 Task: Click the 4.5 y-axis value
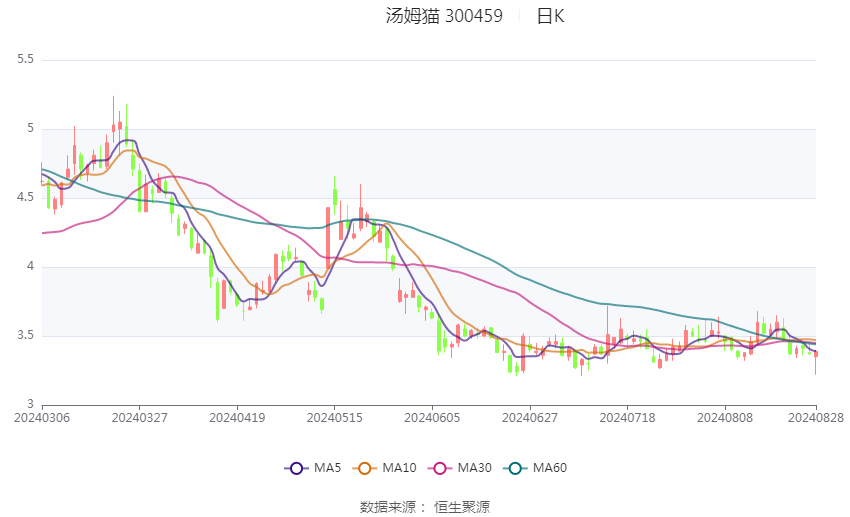click(25, 197)
